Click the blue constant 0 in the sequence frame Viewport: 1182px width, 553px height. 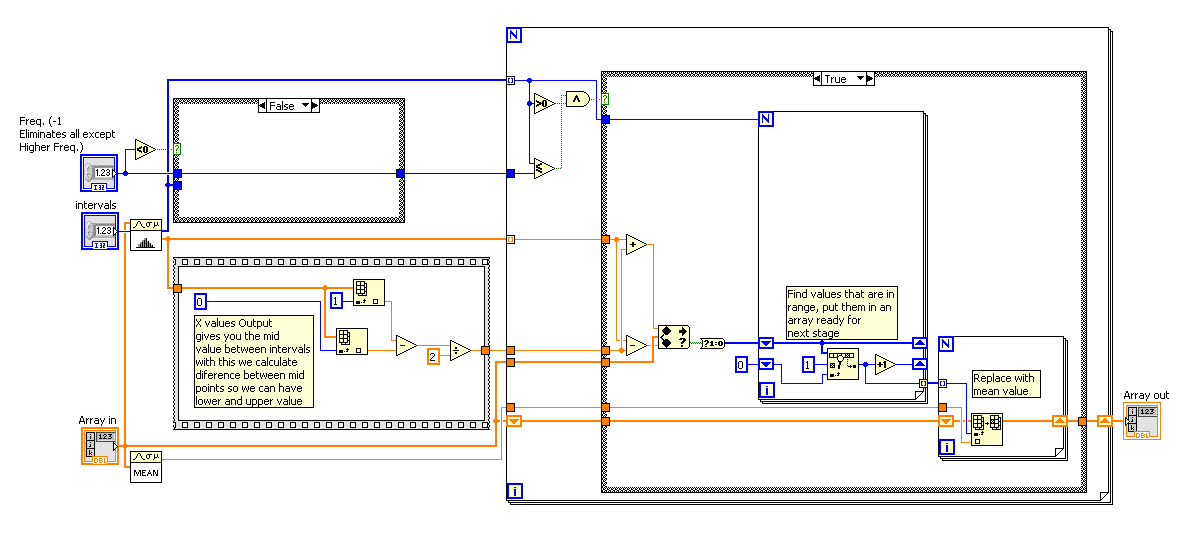click(x=200, y=301)
